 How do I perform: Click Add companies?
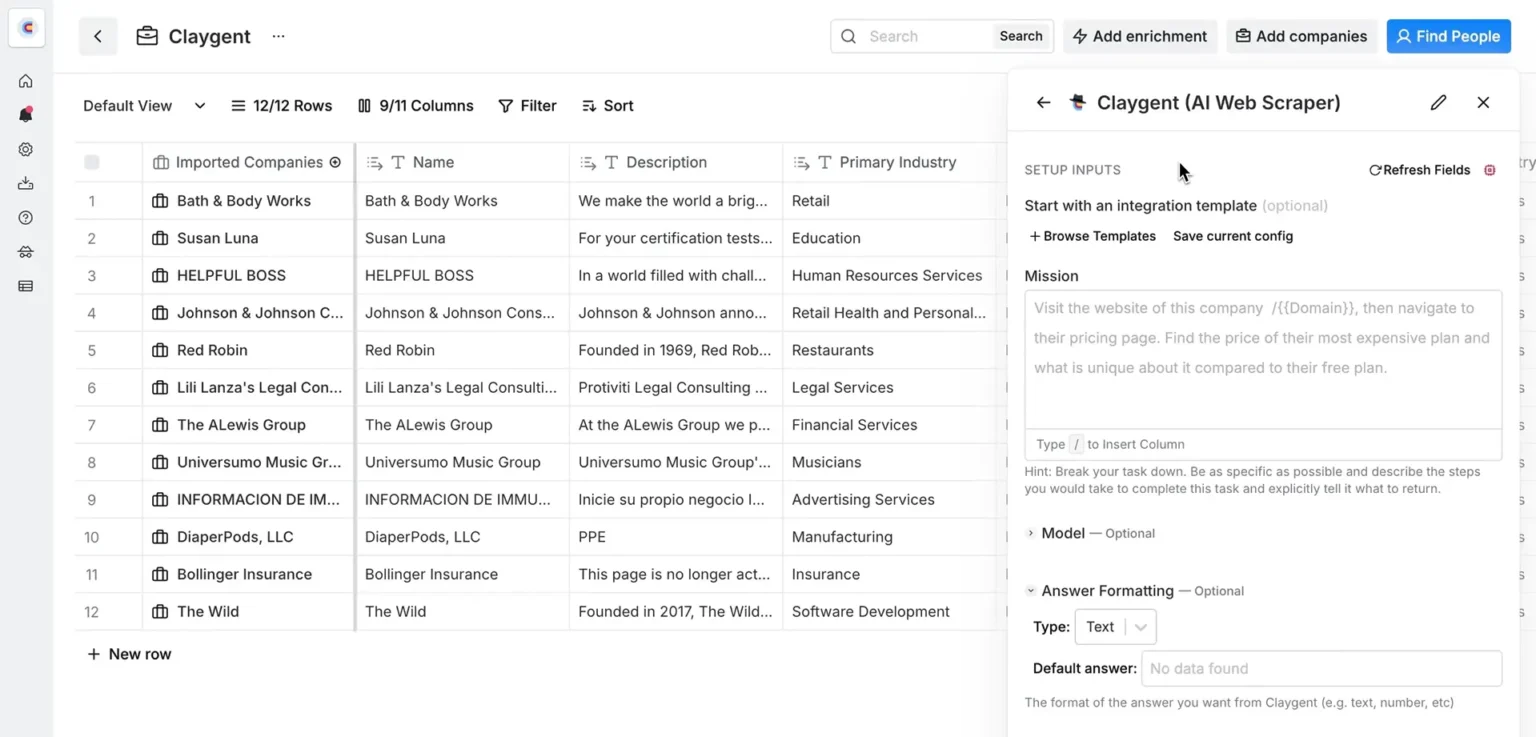pyautogui.click(x=1301, y=36)
